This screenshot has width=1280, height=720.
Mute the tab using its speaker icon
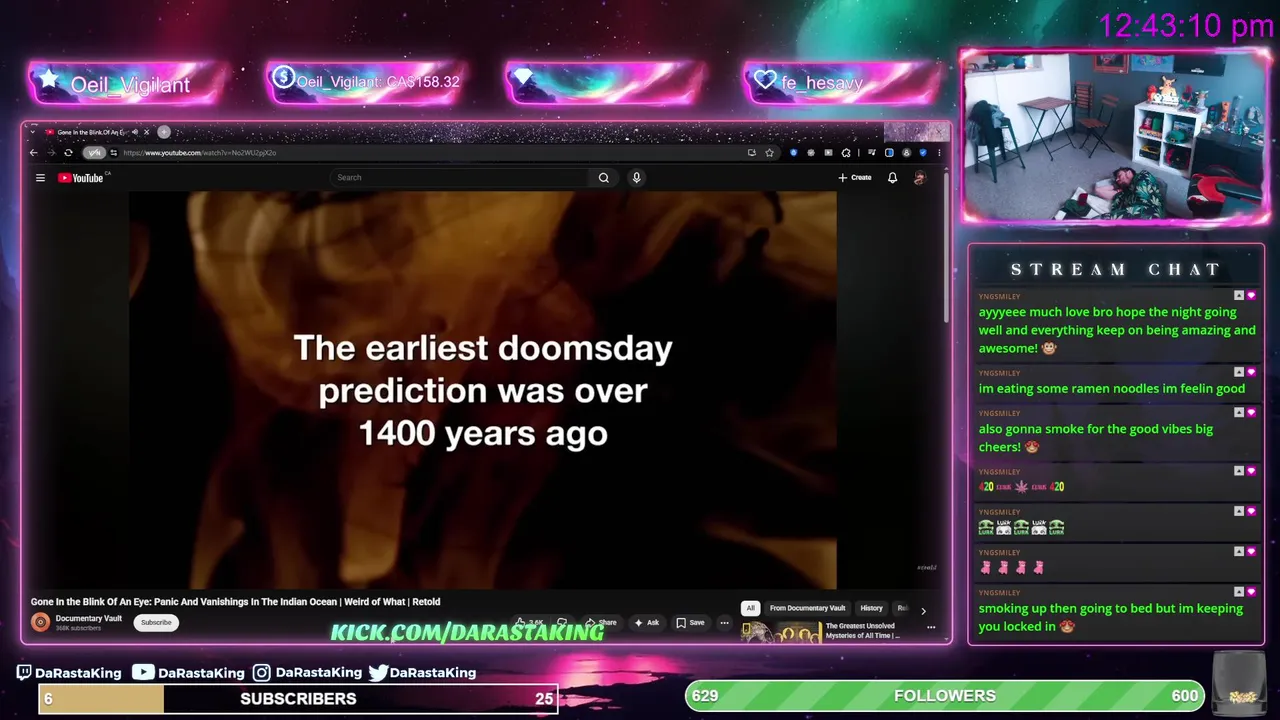(x=134, y=132)
